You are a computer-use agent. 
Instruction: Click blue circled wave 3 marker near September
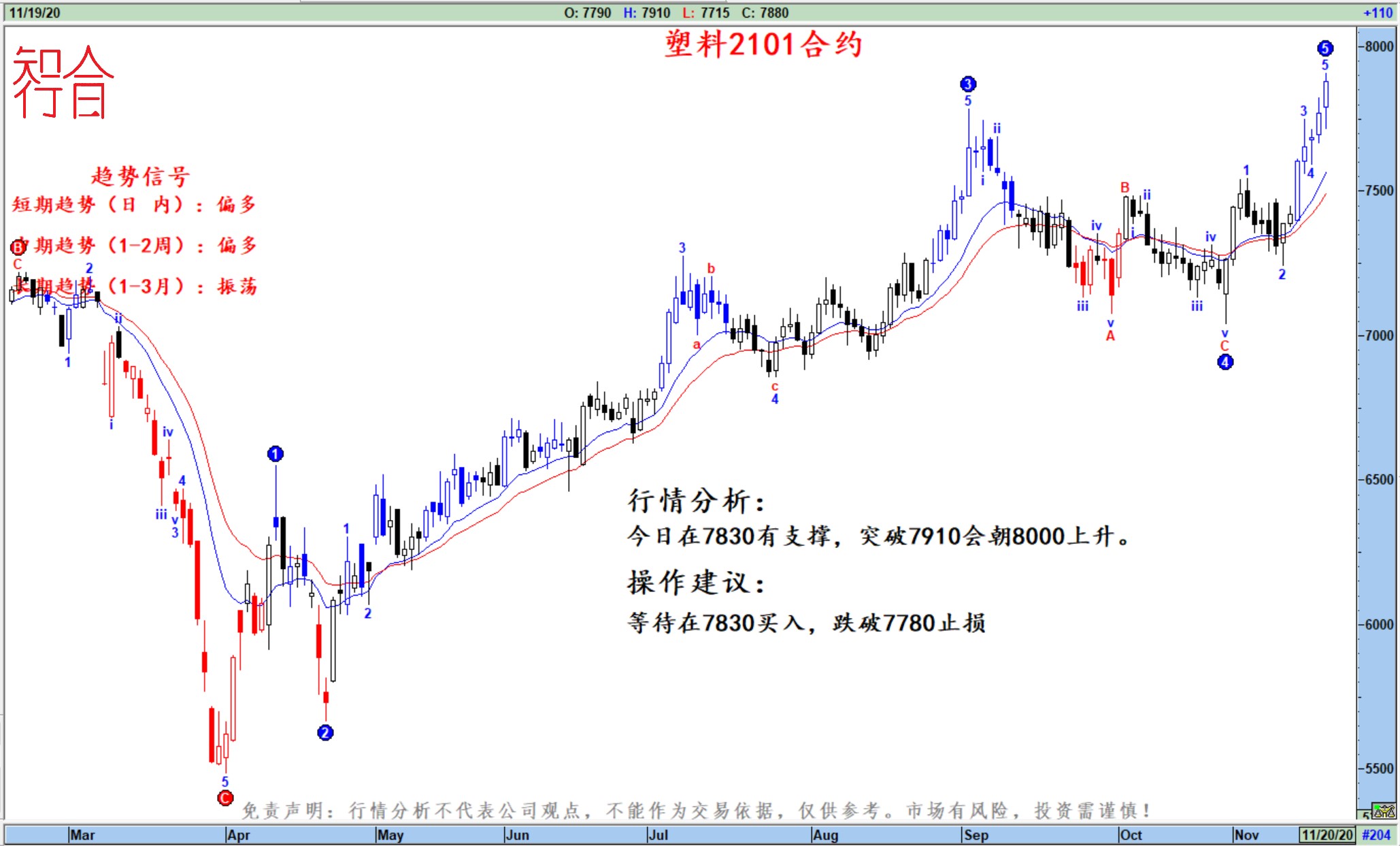click(x=968, y=84)
